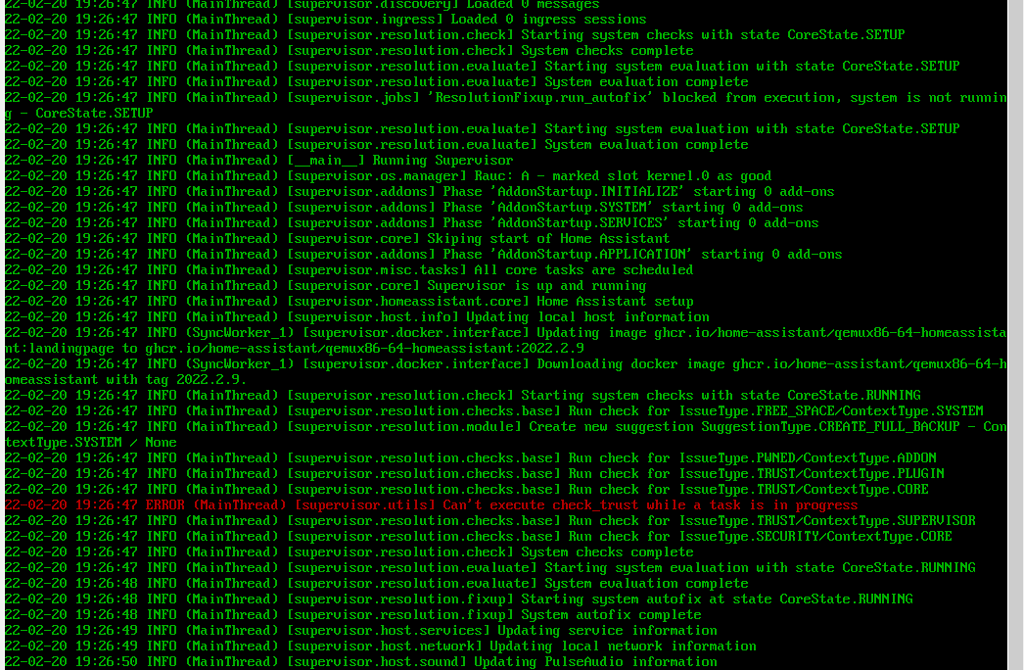This screenshot has height=670, width=1024.
Task: Select 'ResolutionFixup.run_autofix blocked' log line
Action: [505, 105]
